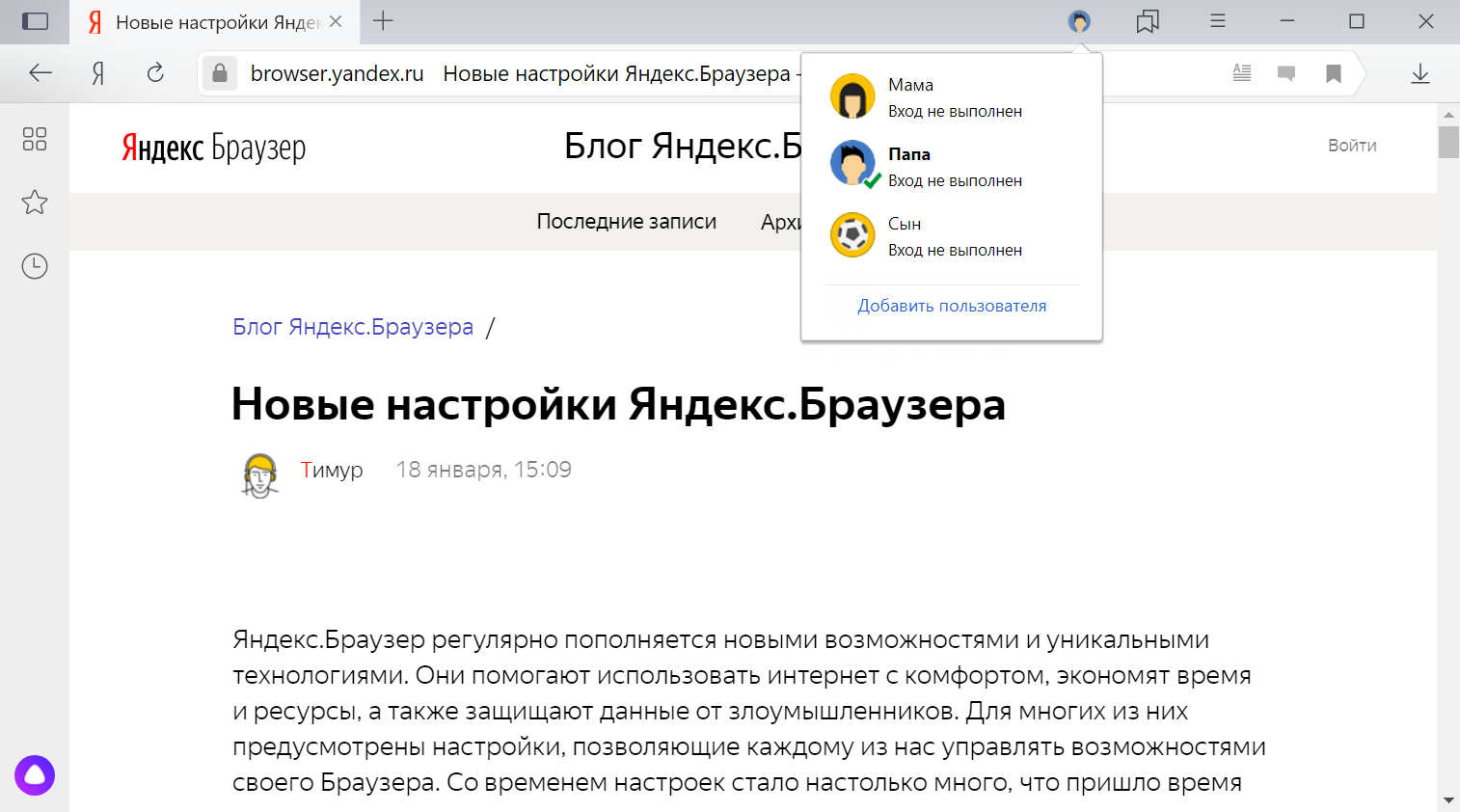Click the scrollbar down arrow

point(1448,800)
